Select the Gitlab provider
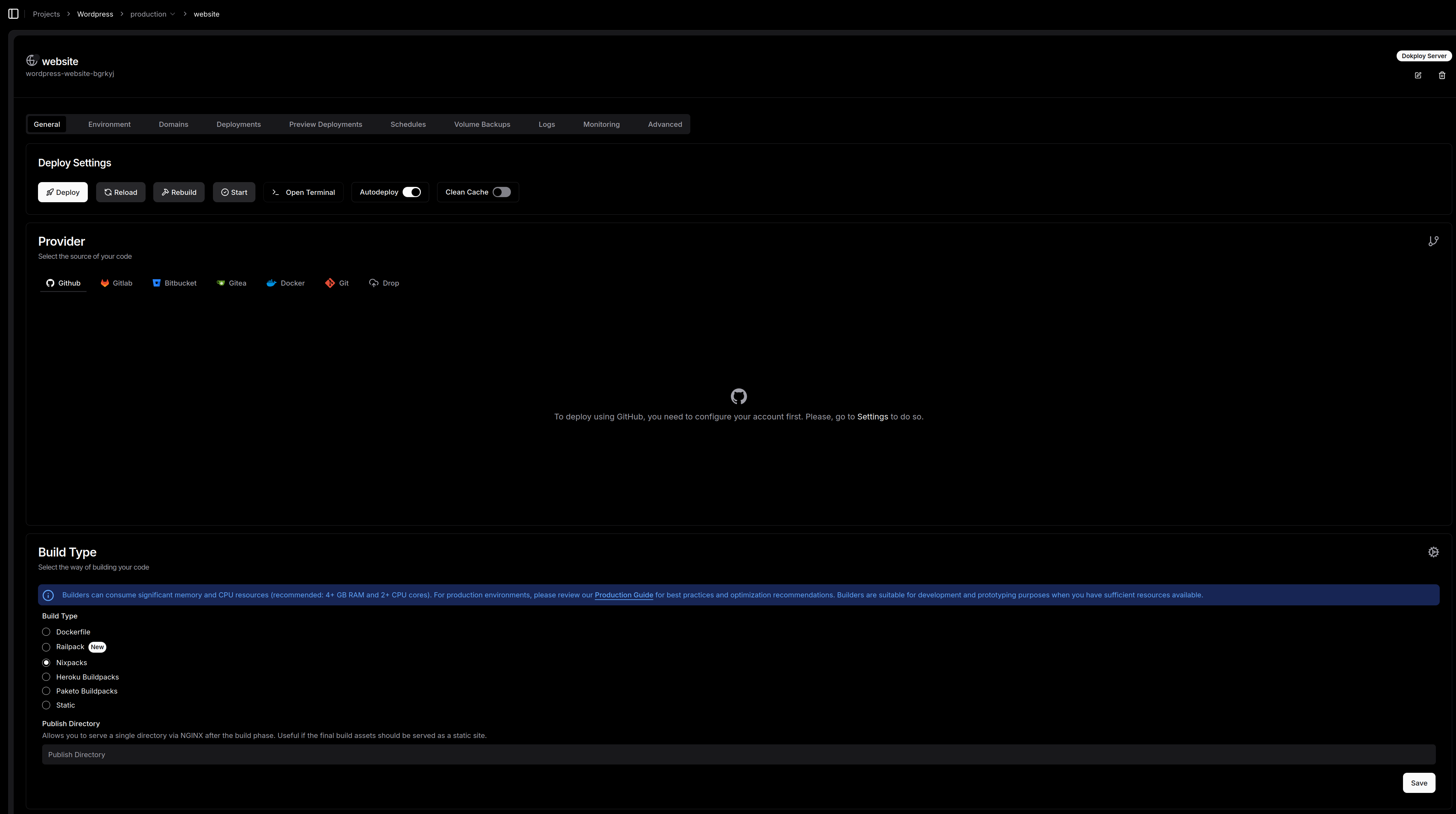The height and width of the screenshot is (814, 1456). click(x=117, y=283)
